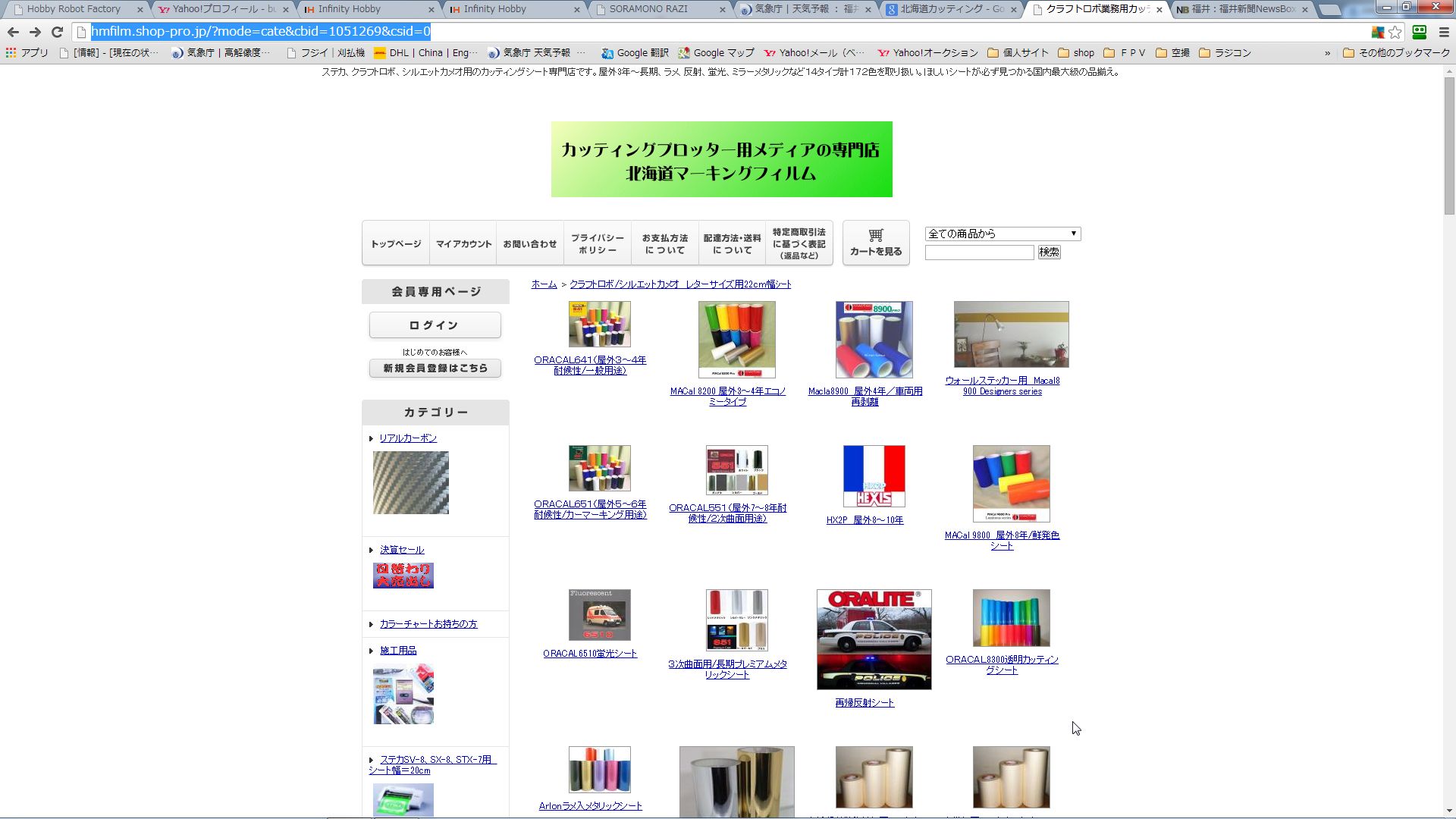Open the ホーム breadcrumb link

click(544, 284)
